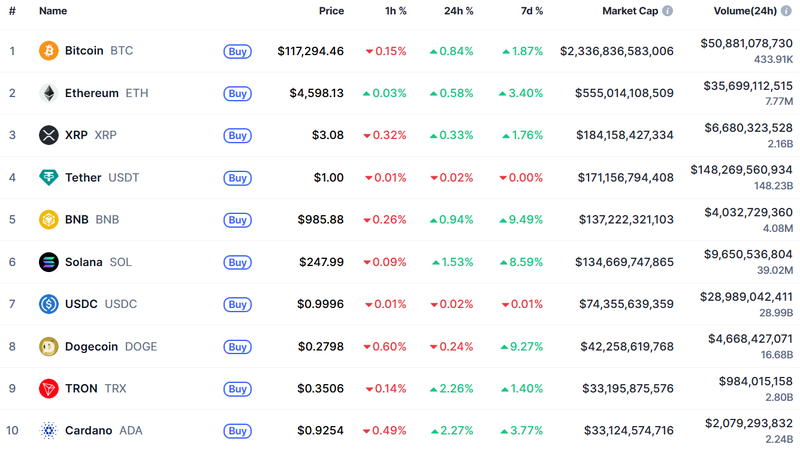Sort by 7d % column header

point(527,11)
